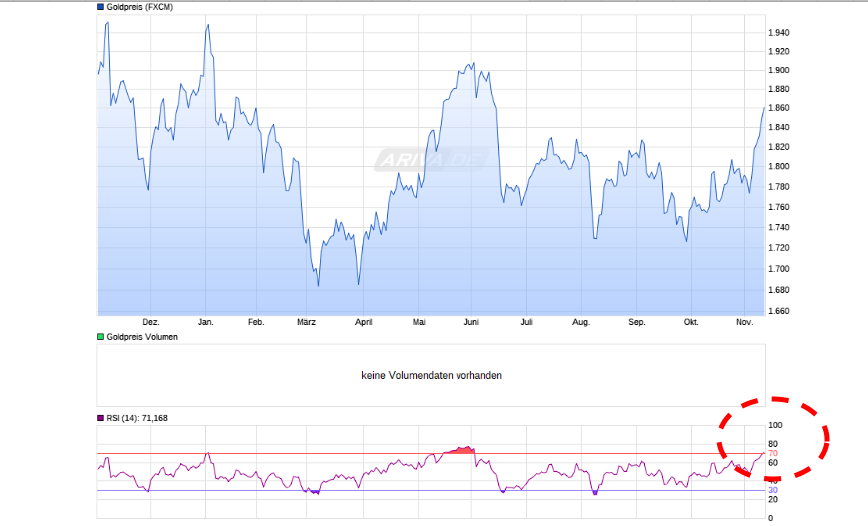Click the purple RSI (14) legend square
The height and width of the screenshot is (526, 868).
coord(100,418)
